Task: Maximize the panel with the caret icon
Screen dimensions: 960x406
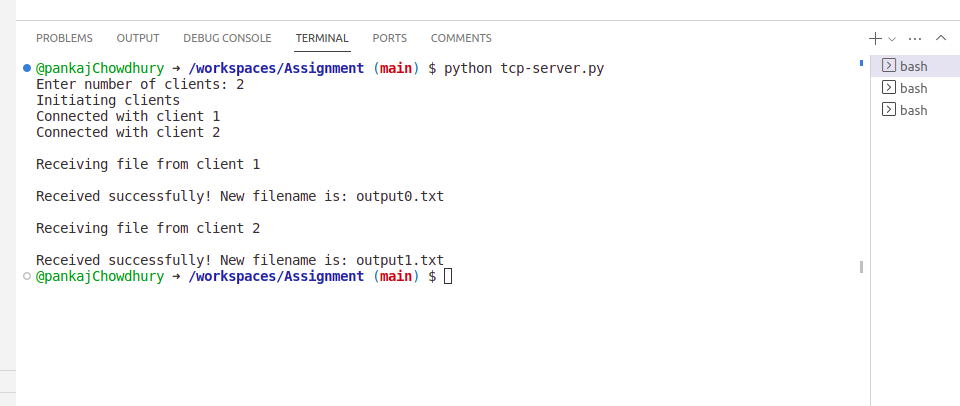Action: [x=941, y=38]
